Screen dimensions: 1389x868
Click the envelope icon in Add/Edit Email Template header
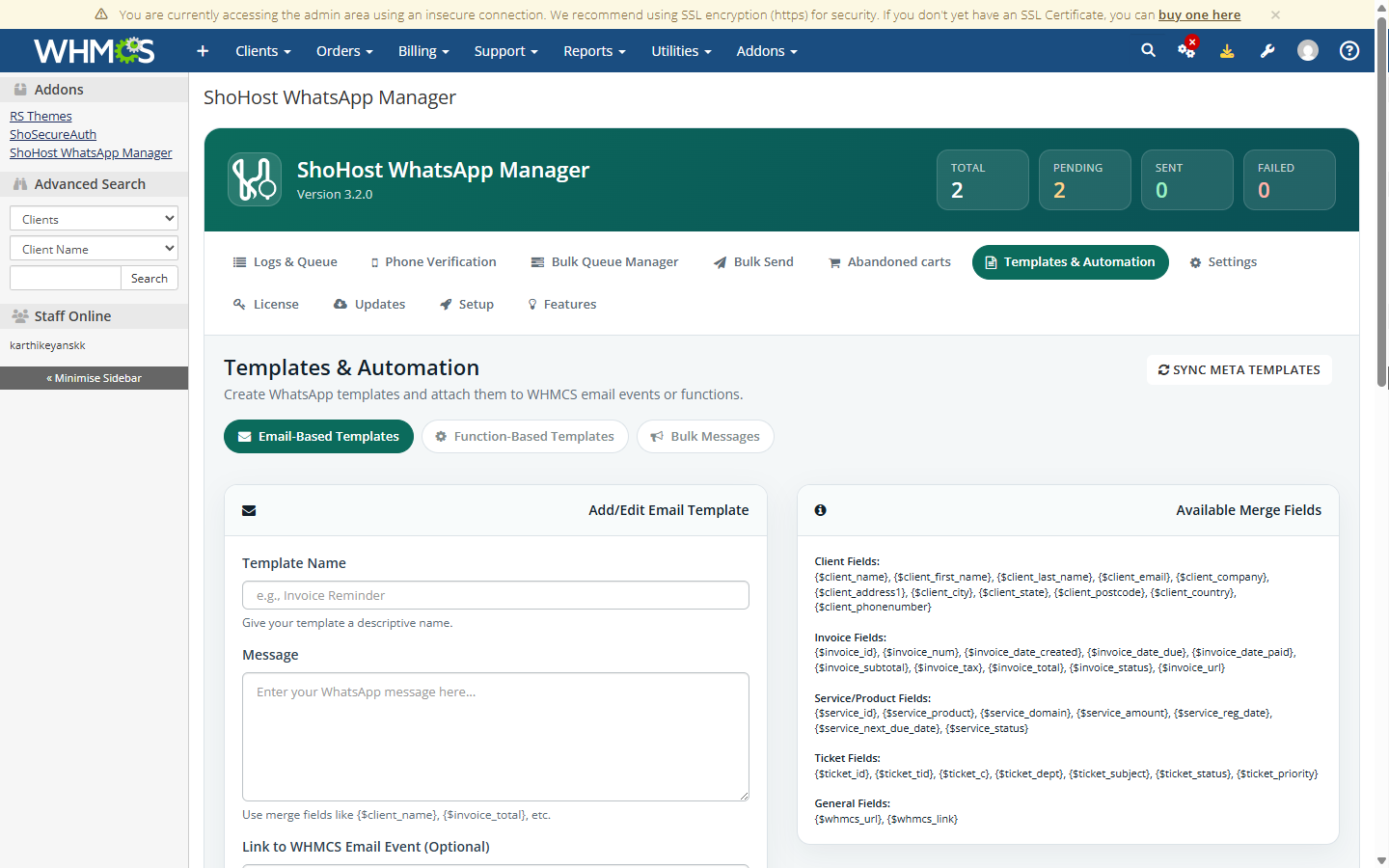click(x=249, y=510)
